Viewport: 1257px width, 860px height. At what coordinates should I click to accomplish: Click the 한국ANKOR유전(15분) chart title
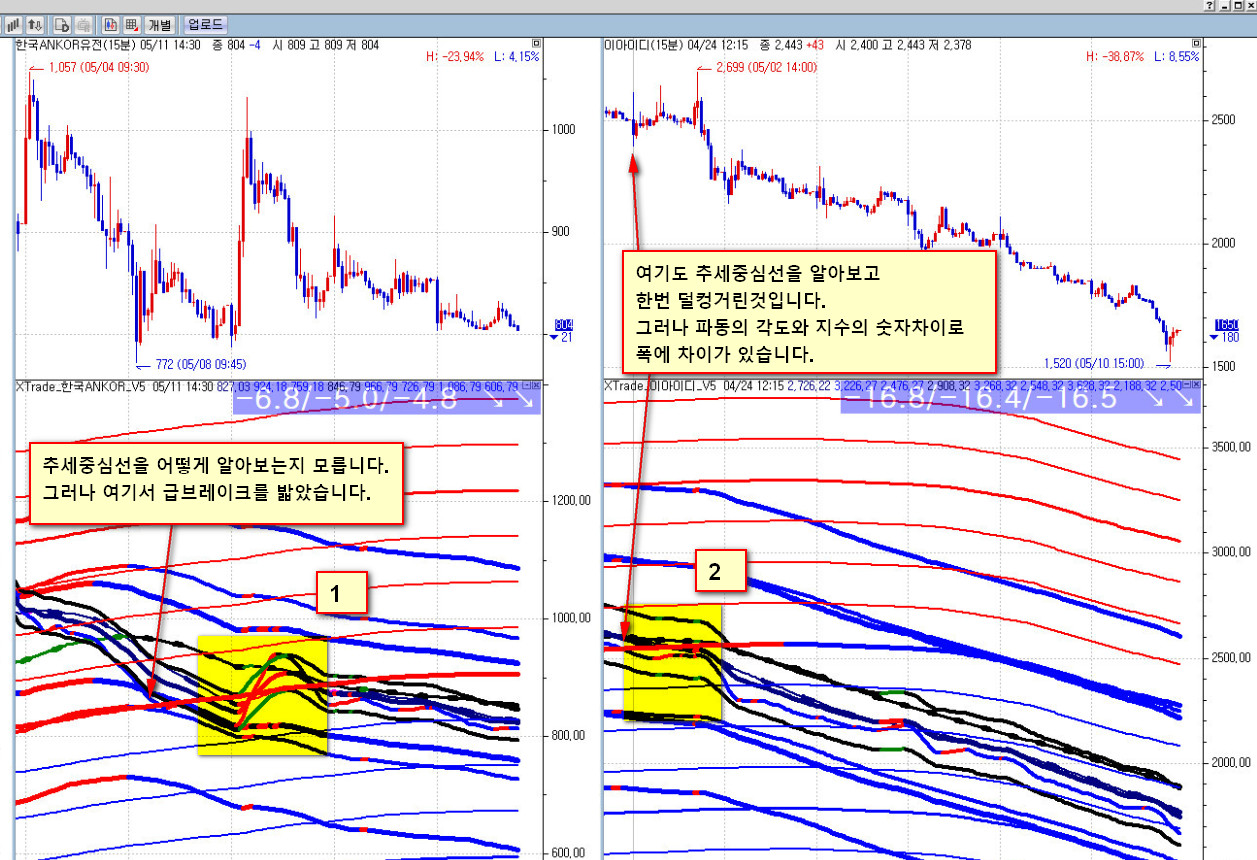[76, 44]
